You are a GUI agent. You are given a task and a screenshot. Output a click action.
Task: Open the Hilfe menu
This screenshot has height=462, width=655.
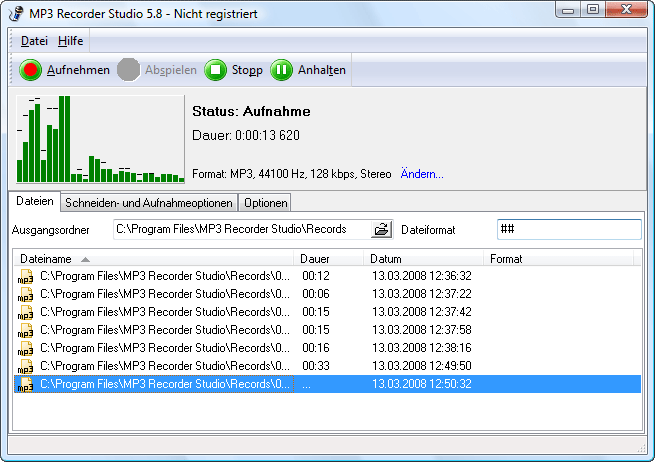[70, 41]
